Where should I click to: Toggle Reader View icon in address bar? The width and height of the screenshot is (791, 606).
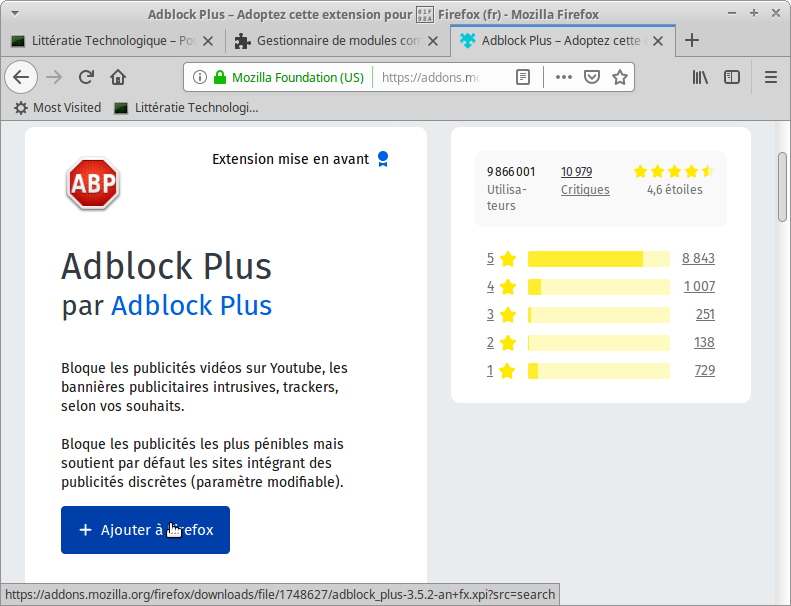(523, 77)
